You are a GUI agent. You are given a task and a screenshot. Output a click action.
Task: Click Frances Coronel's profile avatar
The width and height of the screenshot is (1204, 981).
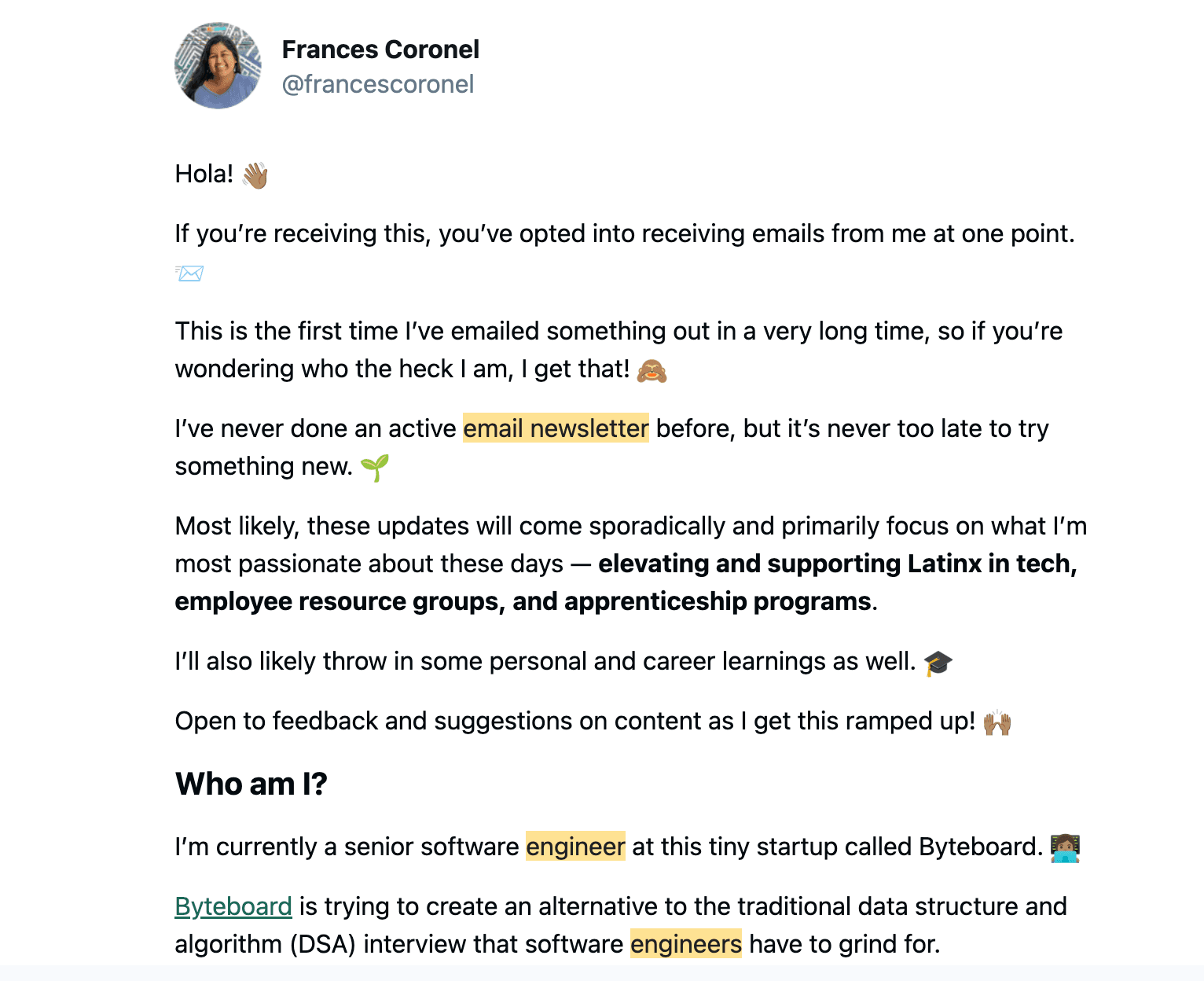point(218,65)
